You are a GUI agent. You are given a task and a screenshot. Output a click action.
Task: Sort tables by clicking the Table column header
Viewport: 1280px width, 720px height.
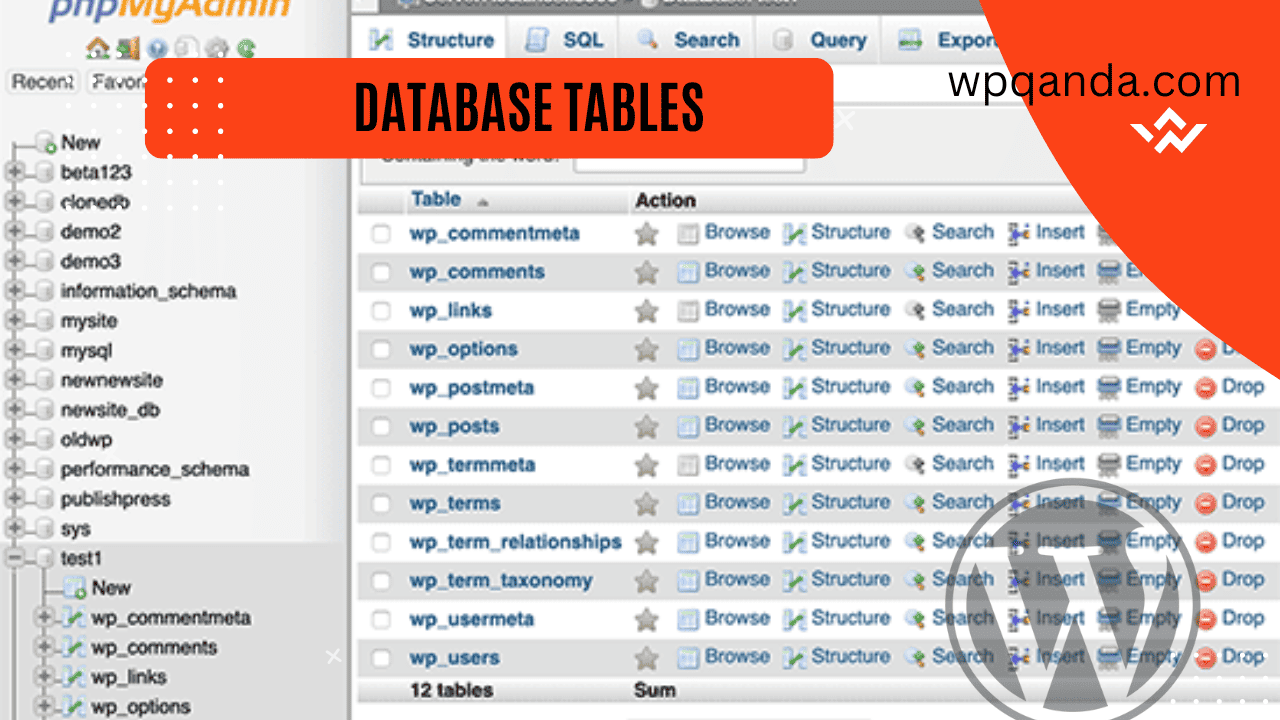[x=436, y=199]
